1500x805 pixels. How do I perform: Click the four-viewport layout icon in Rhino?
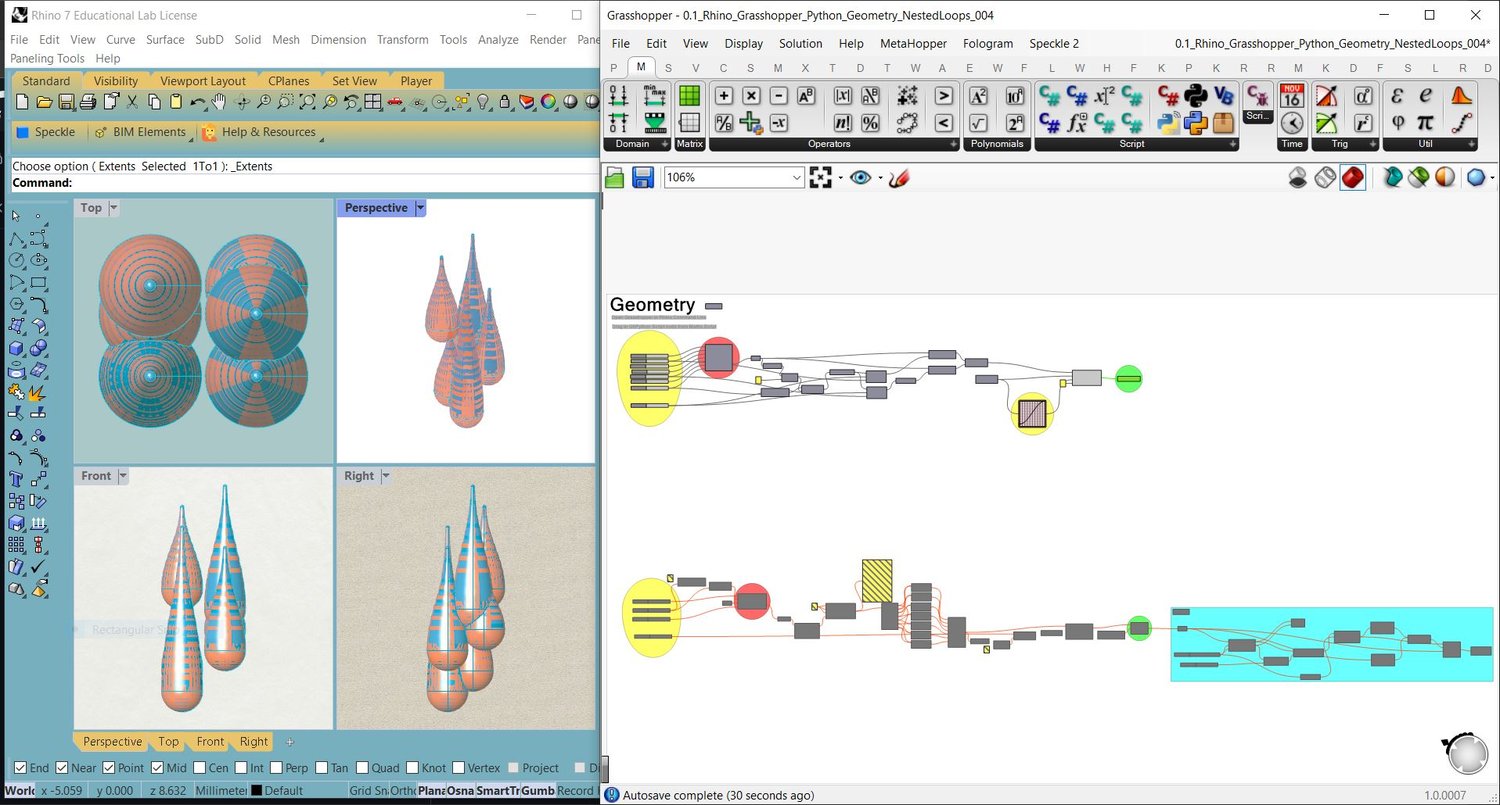pyautogui.click(x=373, y=102)
